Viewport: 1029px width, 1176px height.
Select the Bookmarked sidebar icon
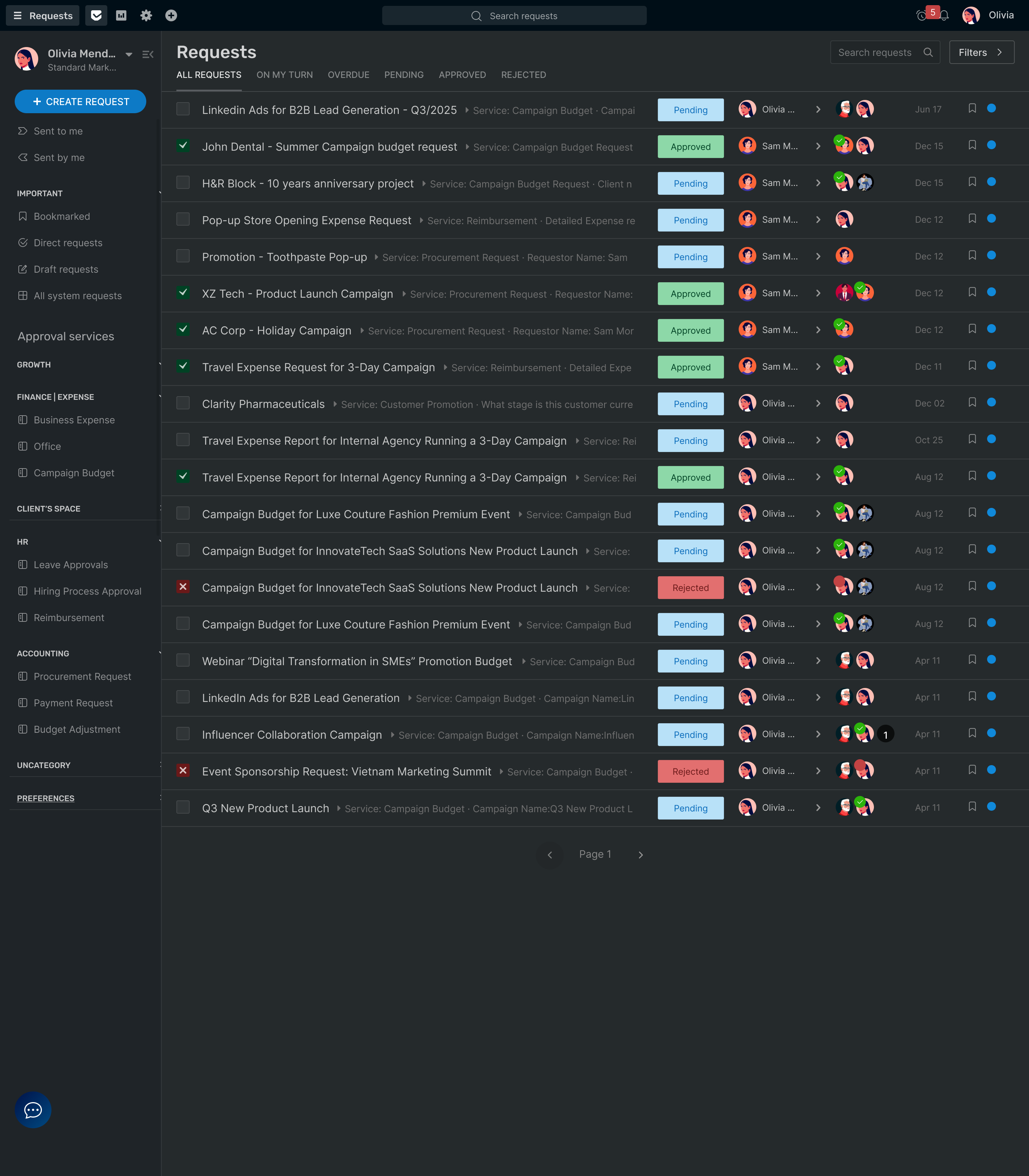(22, 216)
